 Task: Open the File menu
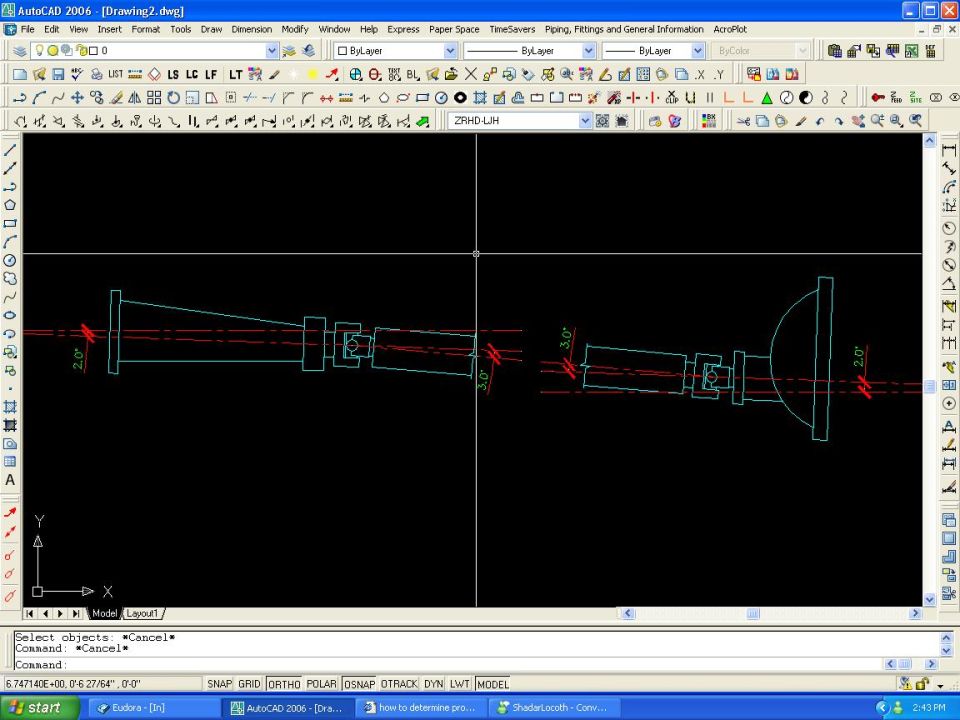pyautogui.click(x=28, y=29)
